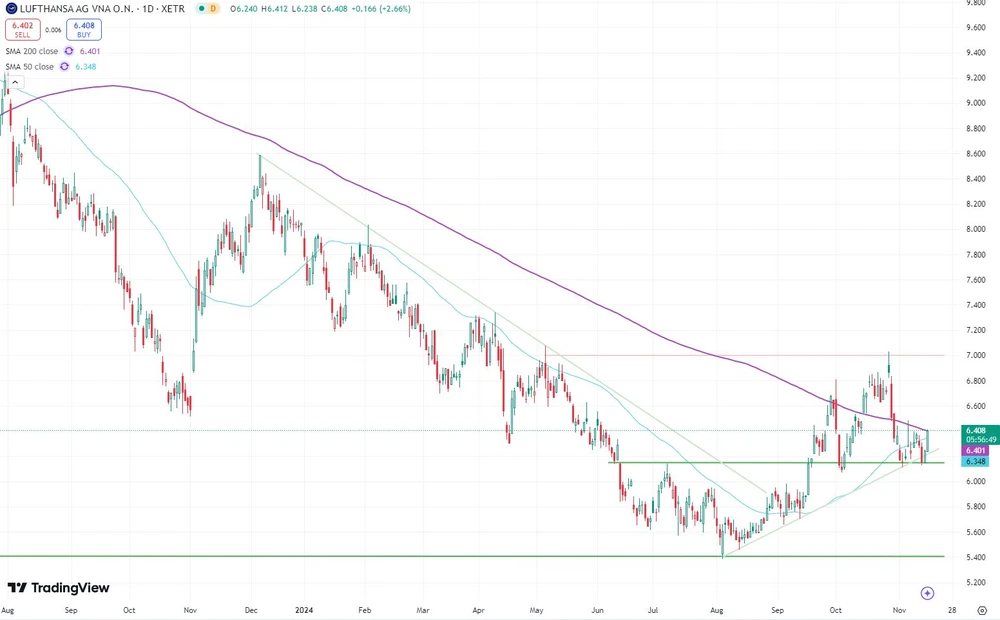Screen dimensions: 1000x620
Task: Click the SMA 200 loading loop icon
Action: [x=68, y=51]
